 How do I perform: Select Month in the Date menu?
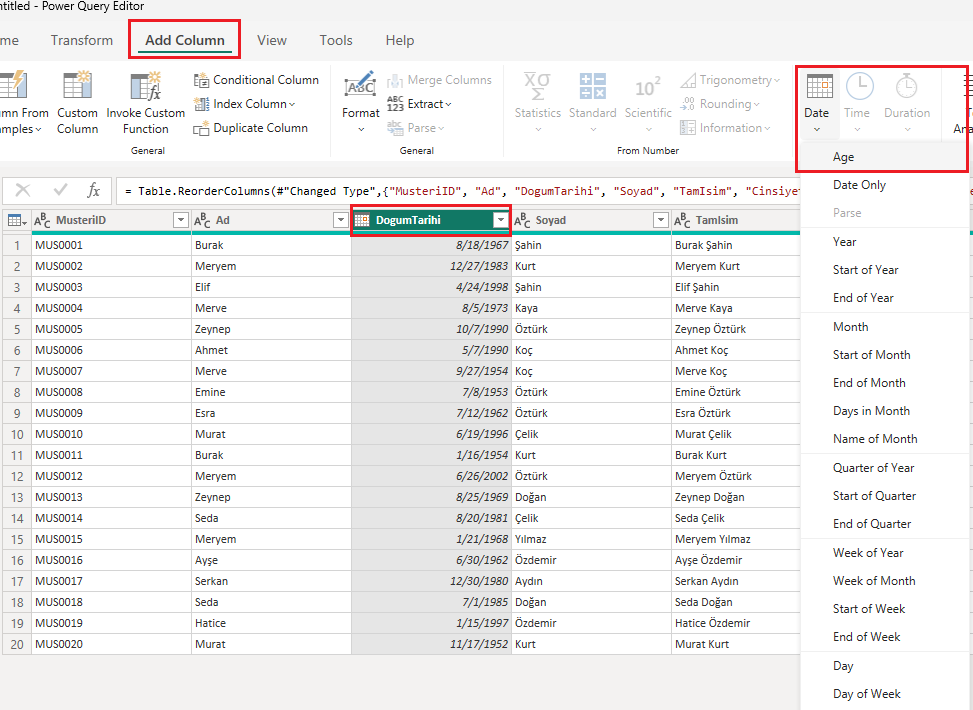click(x=884, y=327)
